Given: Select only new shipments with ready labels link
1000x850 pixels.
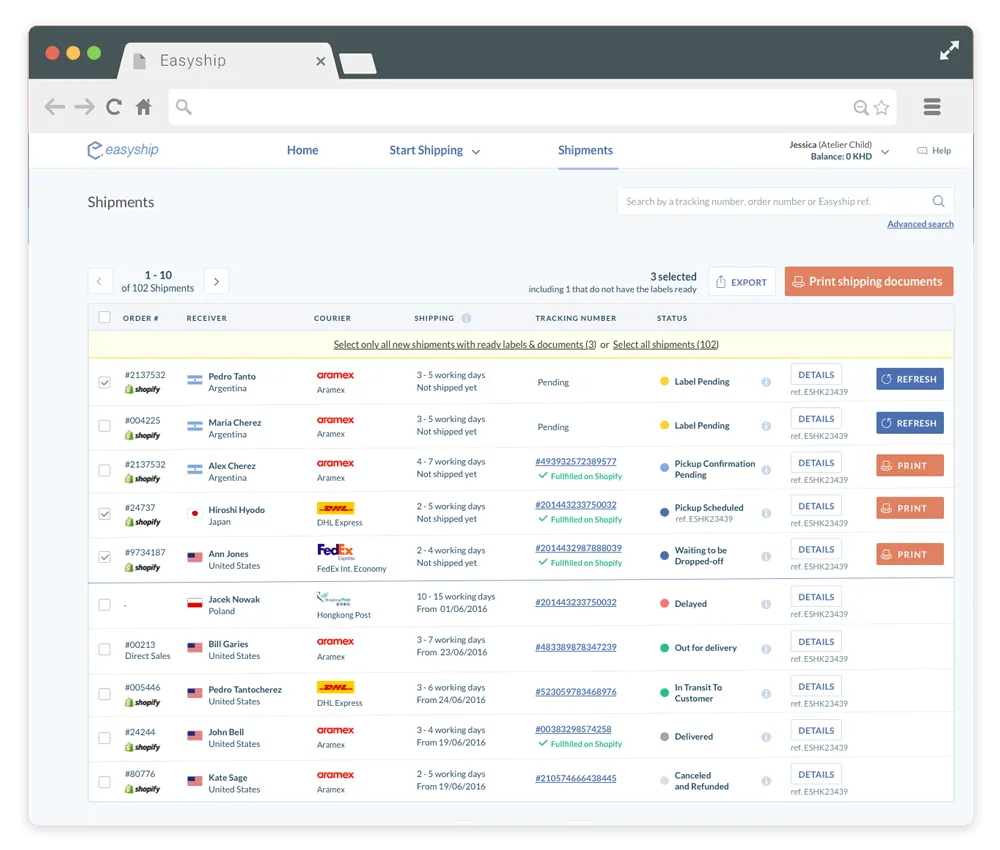Looking at the screenshot, I should click(464, 344).
